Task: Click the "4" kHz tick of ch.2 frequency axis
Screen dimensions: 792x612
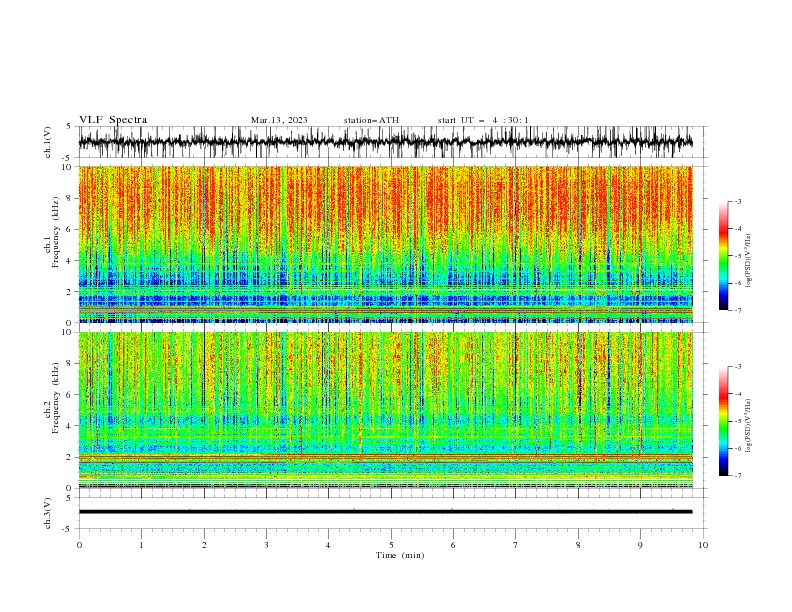Action: (x=70, y=426)
